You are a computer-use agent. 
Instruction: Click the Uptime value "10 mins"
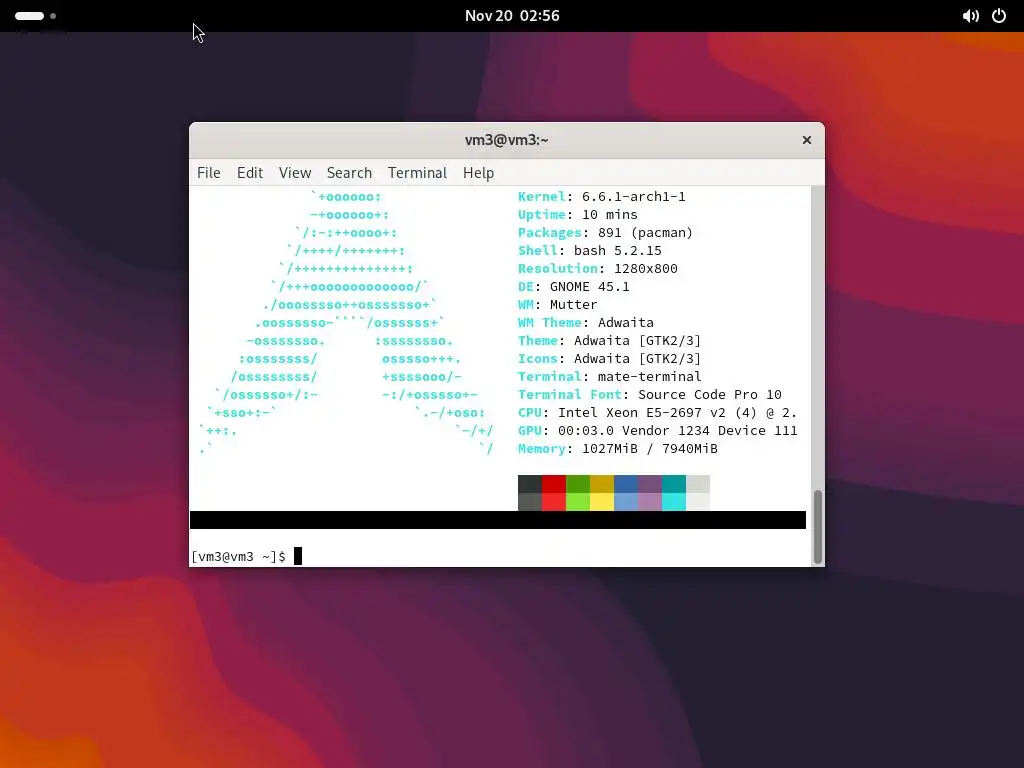(610, 215)
